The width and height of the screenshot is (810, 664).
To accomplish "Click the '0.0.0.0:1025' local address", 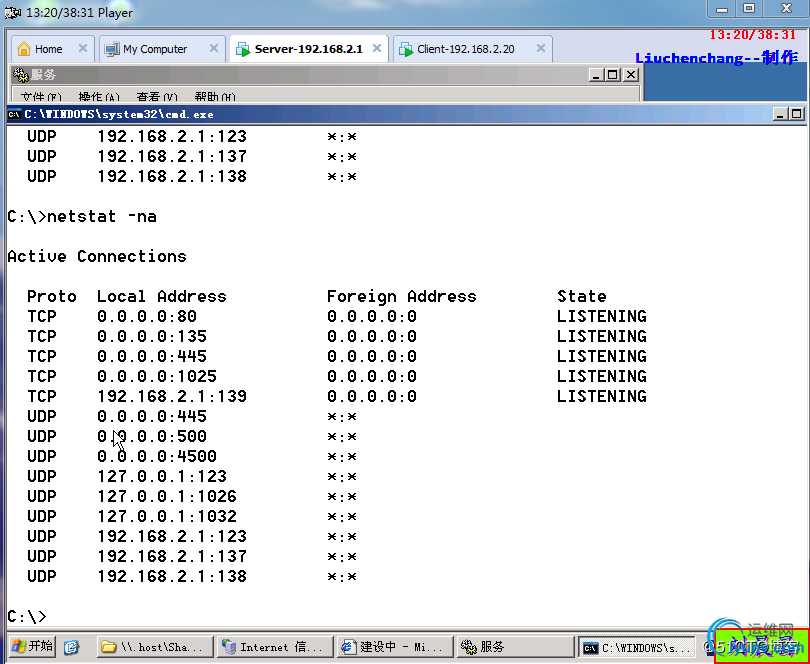I will (157, 376).
